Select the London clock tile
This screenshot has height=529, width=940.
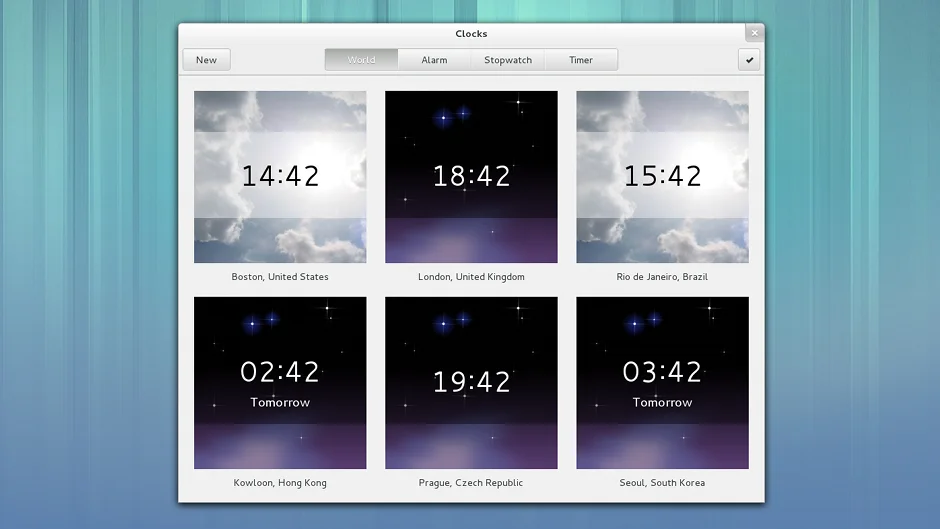pyautogui.click(x=471, y=177)
